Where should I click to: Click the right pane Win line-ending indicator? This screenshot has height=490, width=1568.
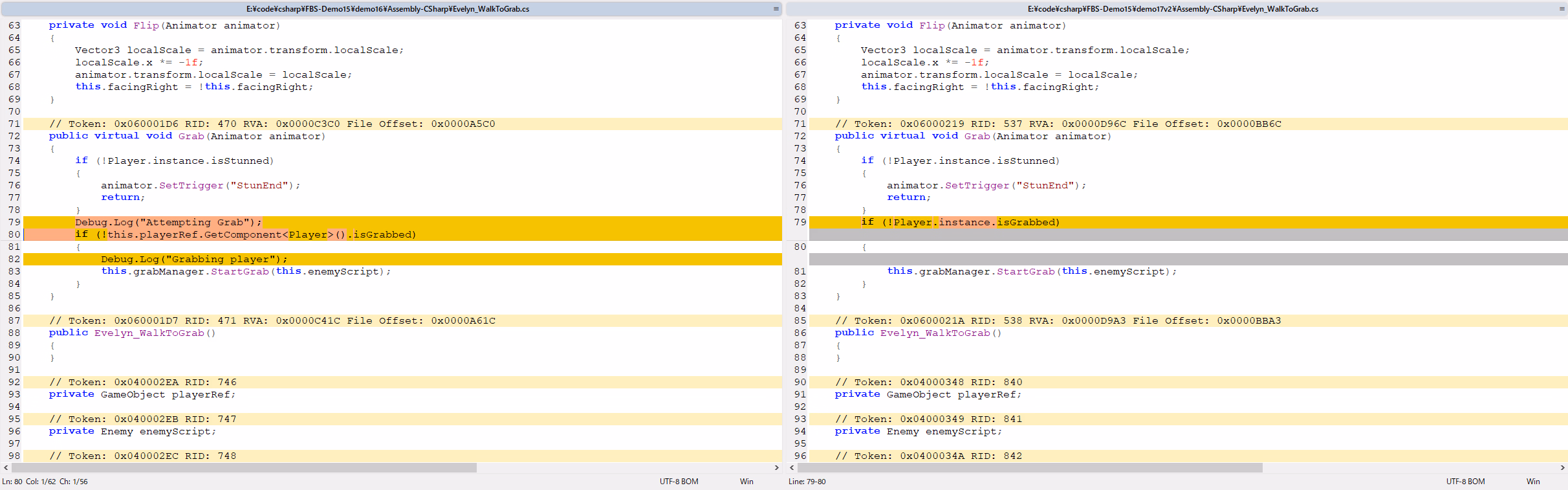pos(1533,482)
